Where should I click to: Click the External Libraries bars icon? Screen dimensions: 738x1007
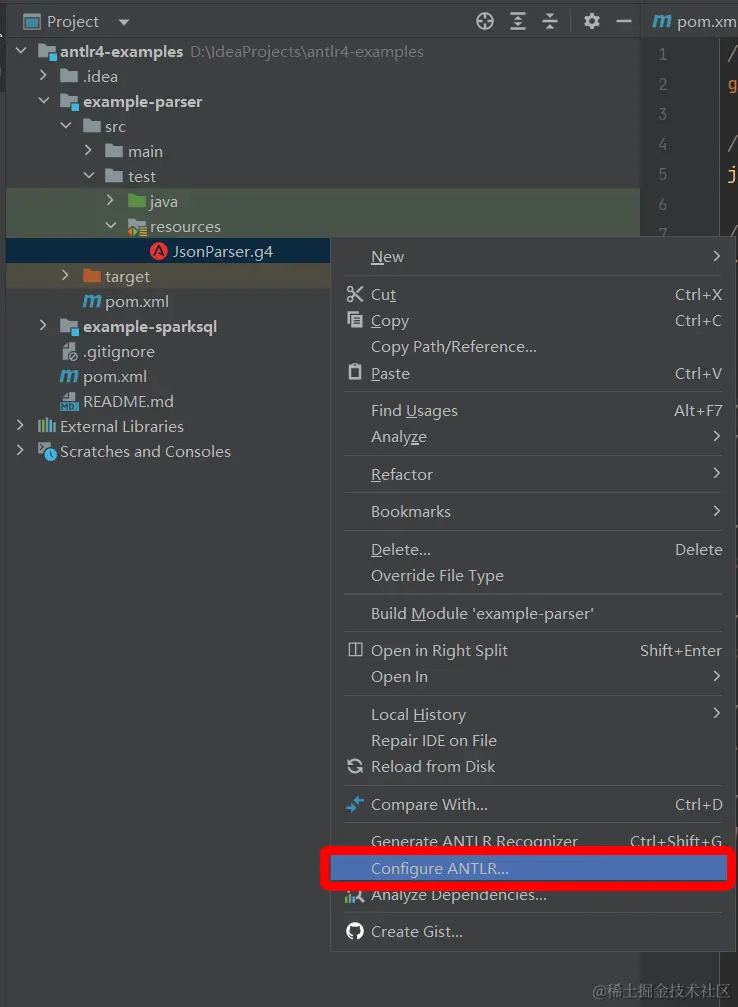coord(47,426)
